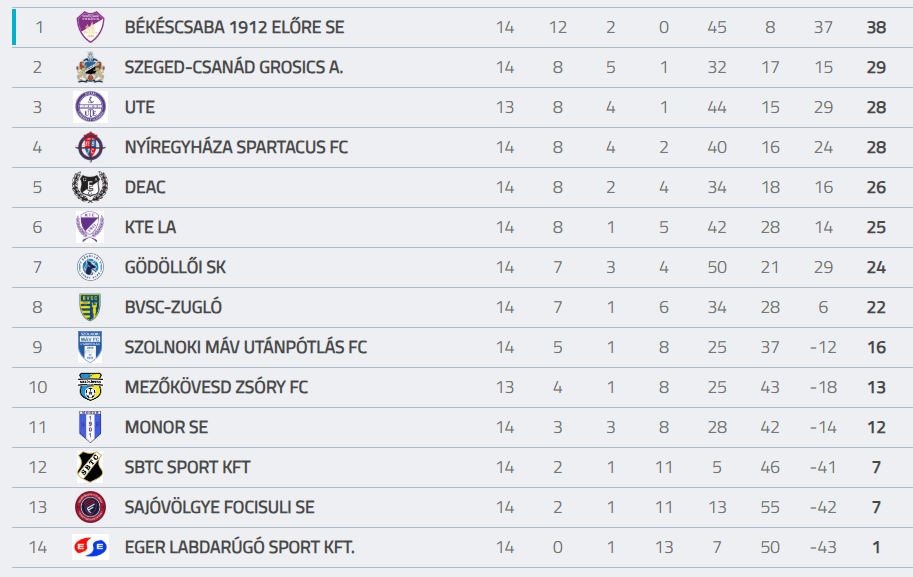Select the Gödöllői SK team name
The image size is (913, 577).
point(175,267)
